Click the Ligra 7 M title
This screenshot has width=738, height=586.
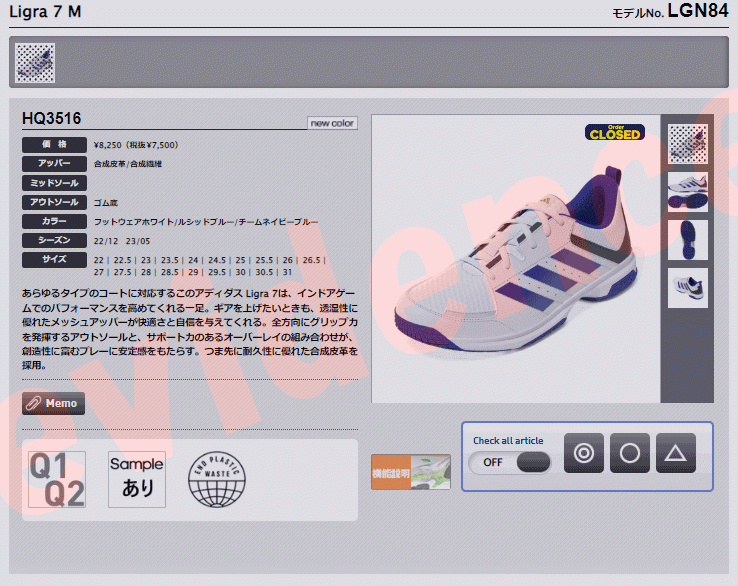click(x=45, y=11)
